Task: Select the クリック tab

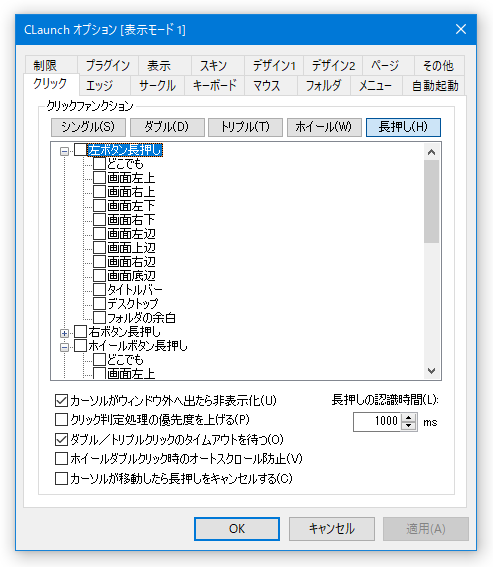Action: 51,84
